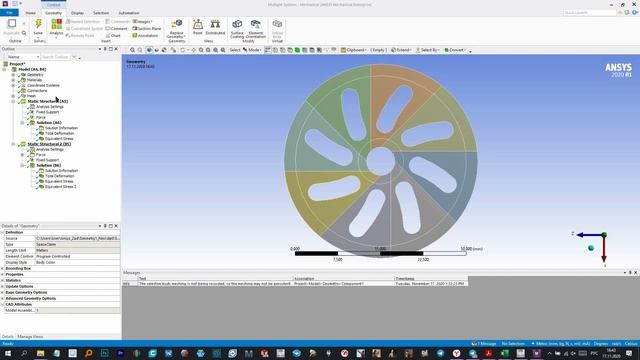The image size is (640, 360).
Task: Click the red axis arrow on the triad
Action: click(x=604, y=250)
